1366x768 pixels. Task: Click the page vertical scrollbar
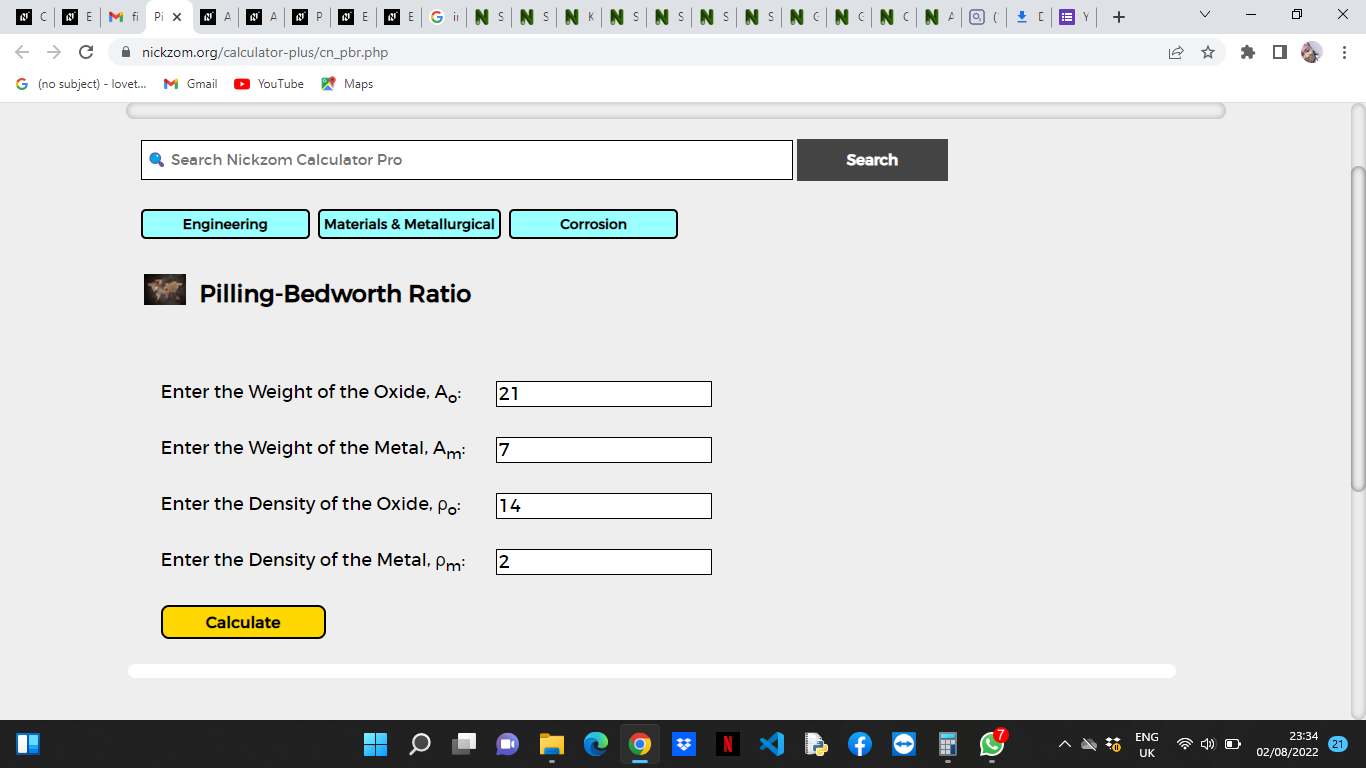point(1358,330)
